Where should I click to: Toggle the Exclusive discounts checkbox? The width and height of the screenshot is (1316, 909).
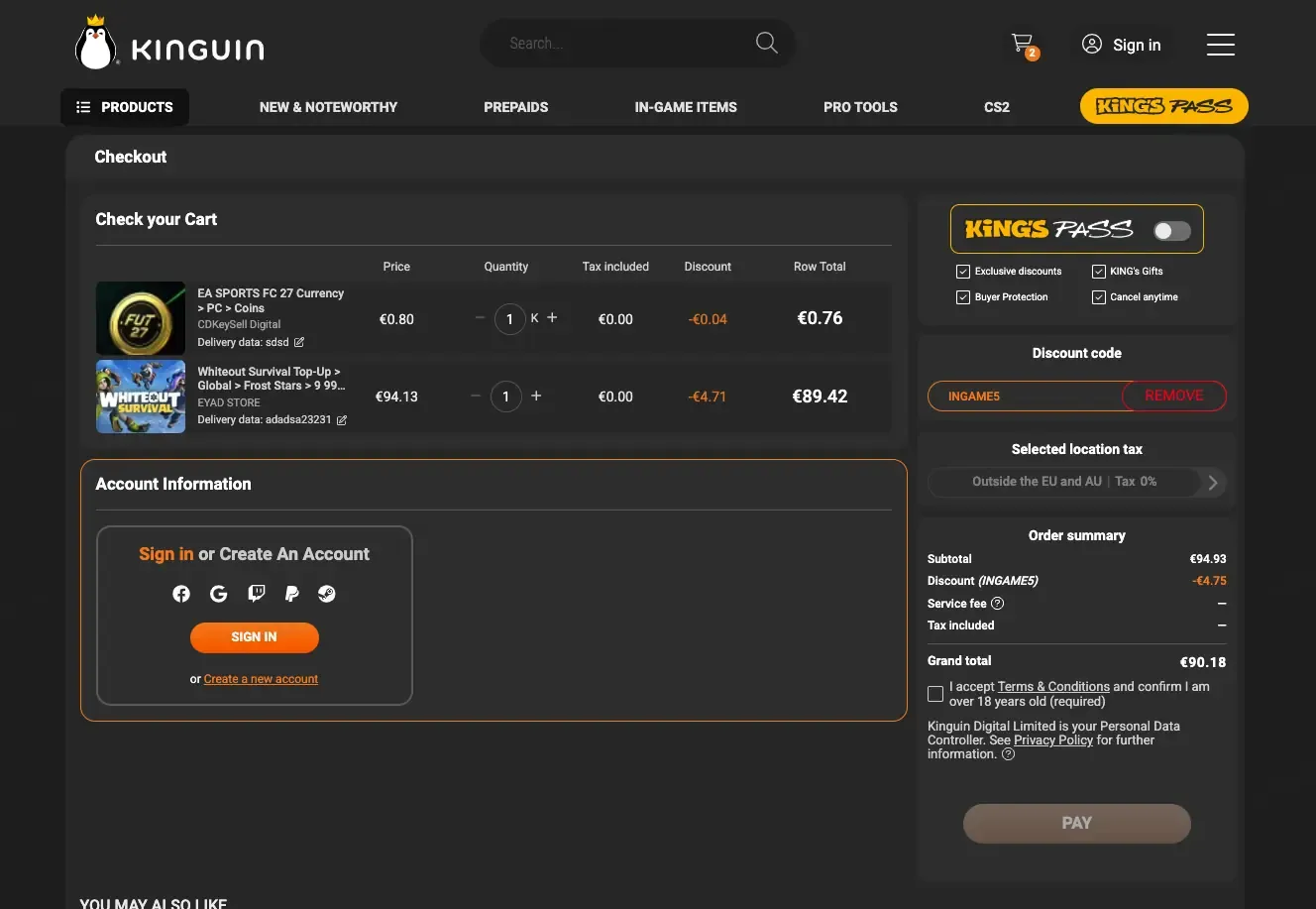point(963,272)
